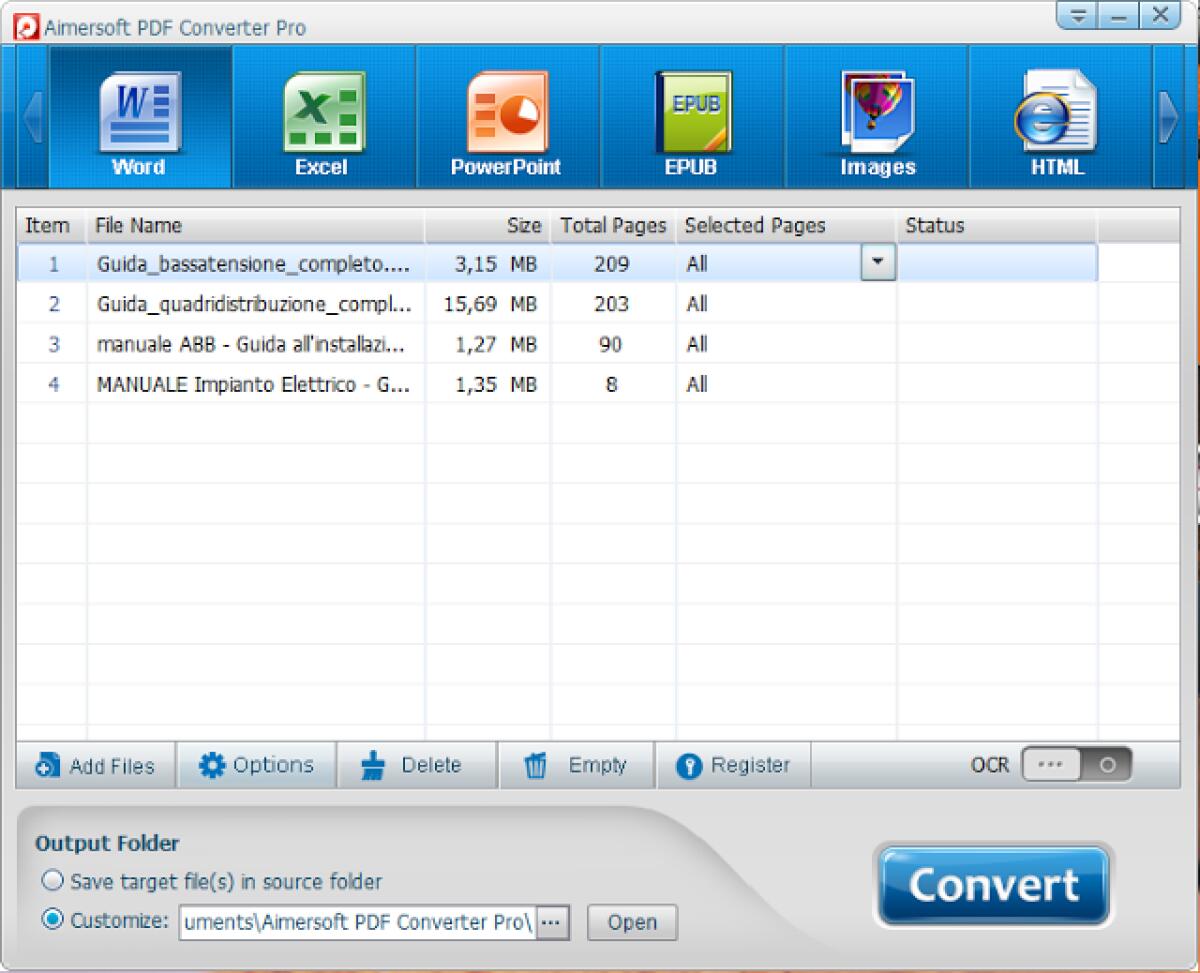Choose Images as output format
The width and height of the screenshot is (1200, 973).
click(x=877, y=115)
